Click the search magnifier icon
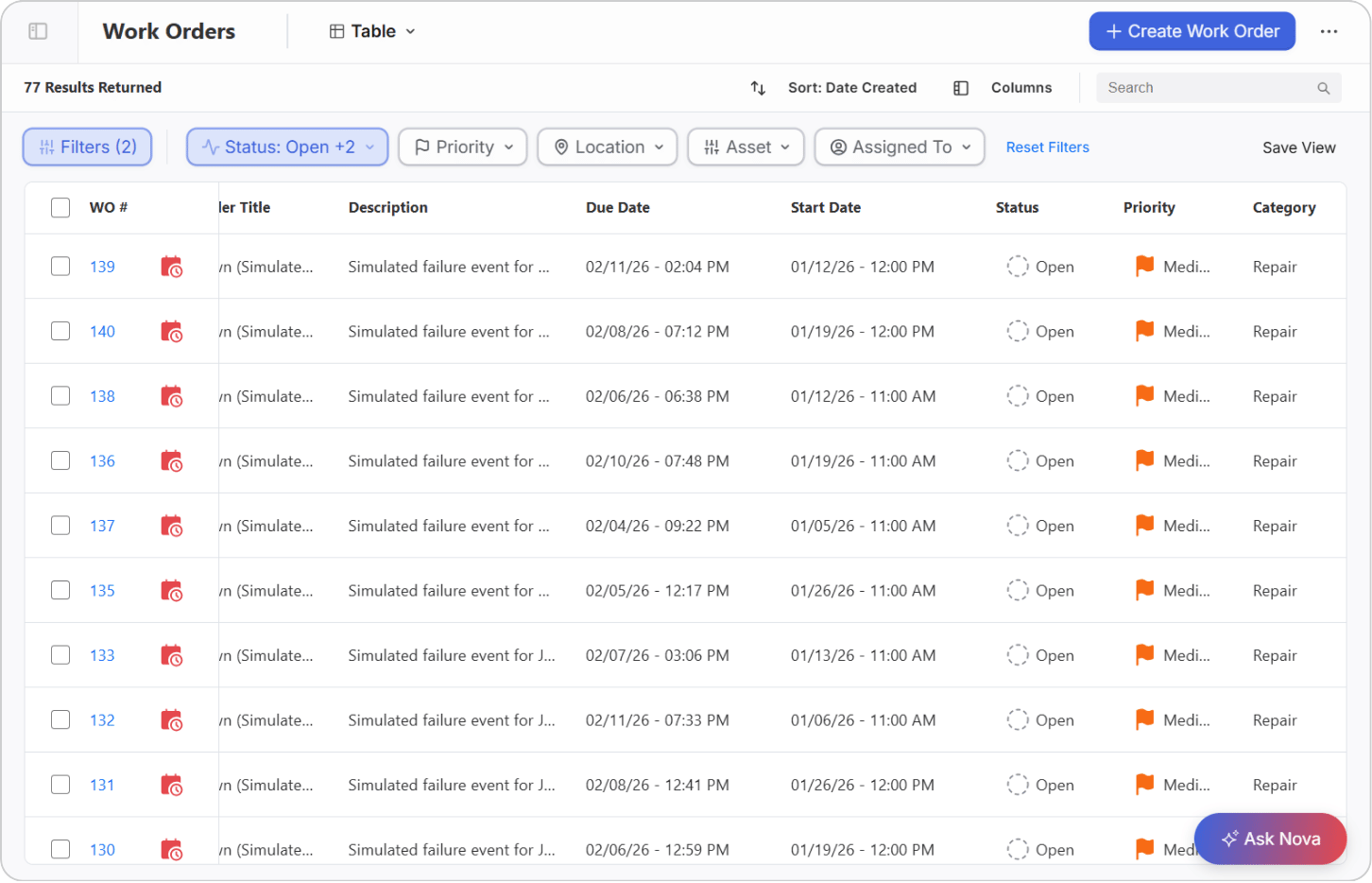The width and height of the screenshot is (1372, 883). (x=1323, y=88)
